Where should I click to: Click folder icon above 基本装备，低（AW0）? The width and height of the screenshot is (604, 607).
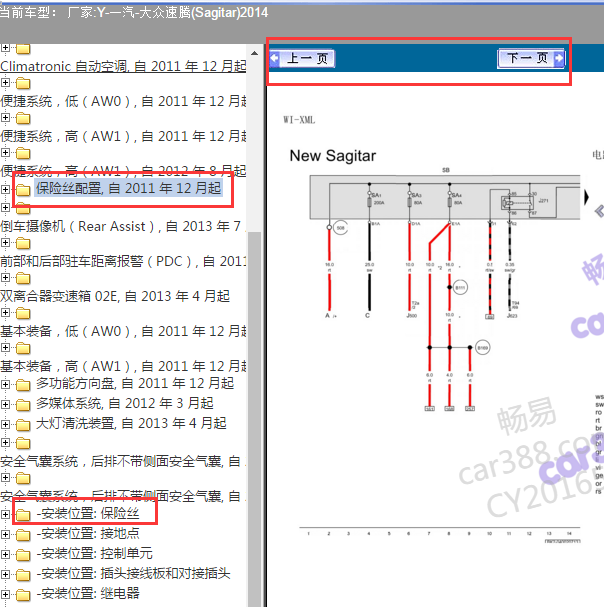[23, 313]
